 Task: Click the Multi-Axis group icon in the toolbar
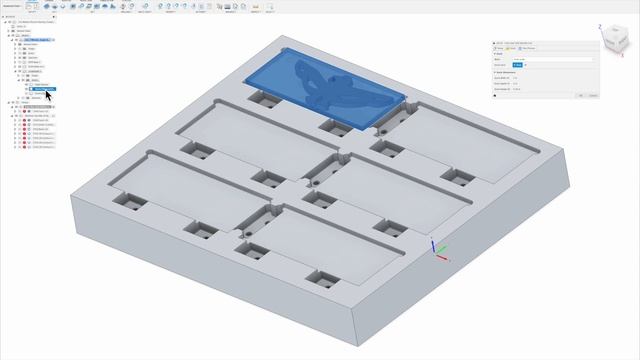[x=145, y=6]
